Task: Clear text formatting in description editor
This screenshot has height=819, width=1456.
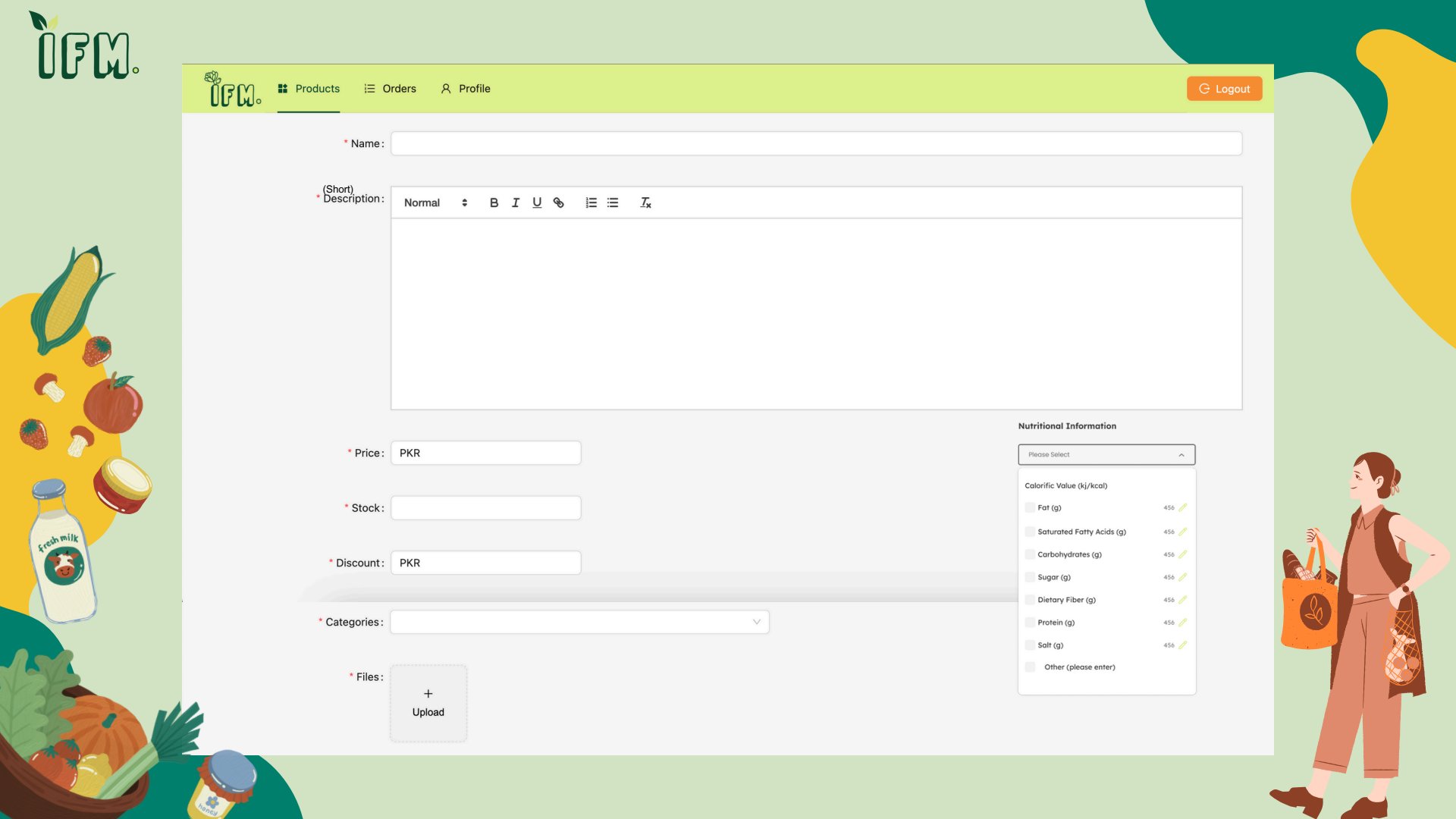Action: [x=645, y=202]
